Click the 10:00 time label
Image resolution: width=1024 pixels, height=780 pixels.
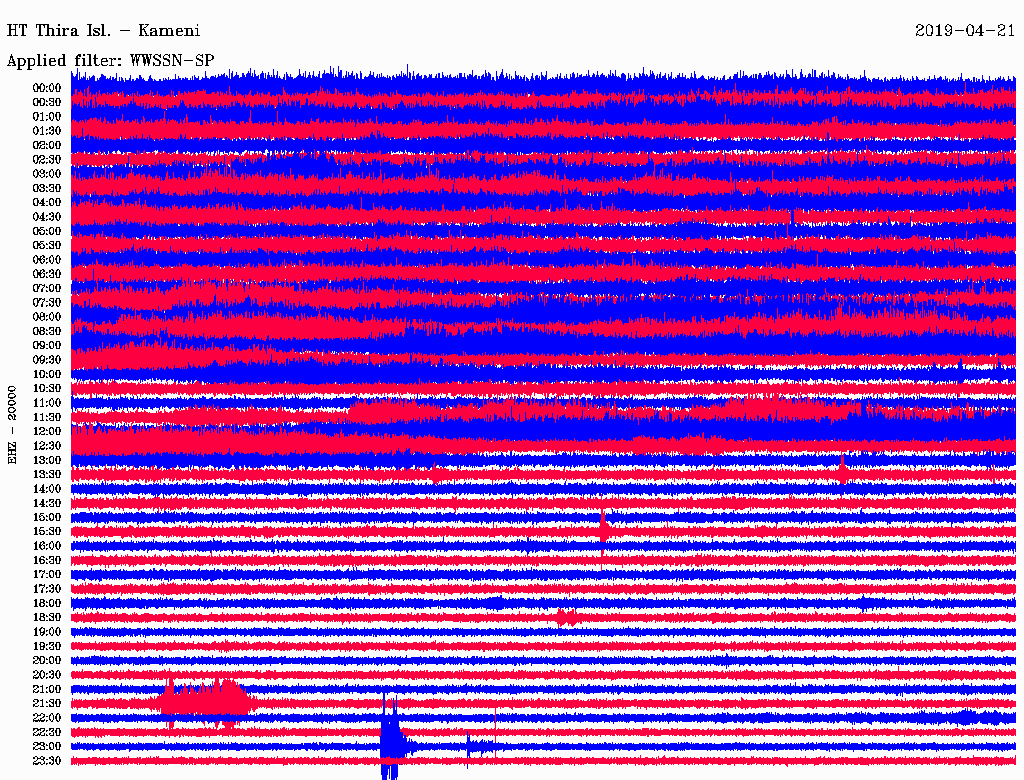pos(47,374)
